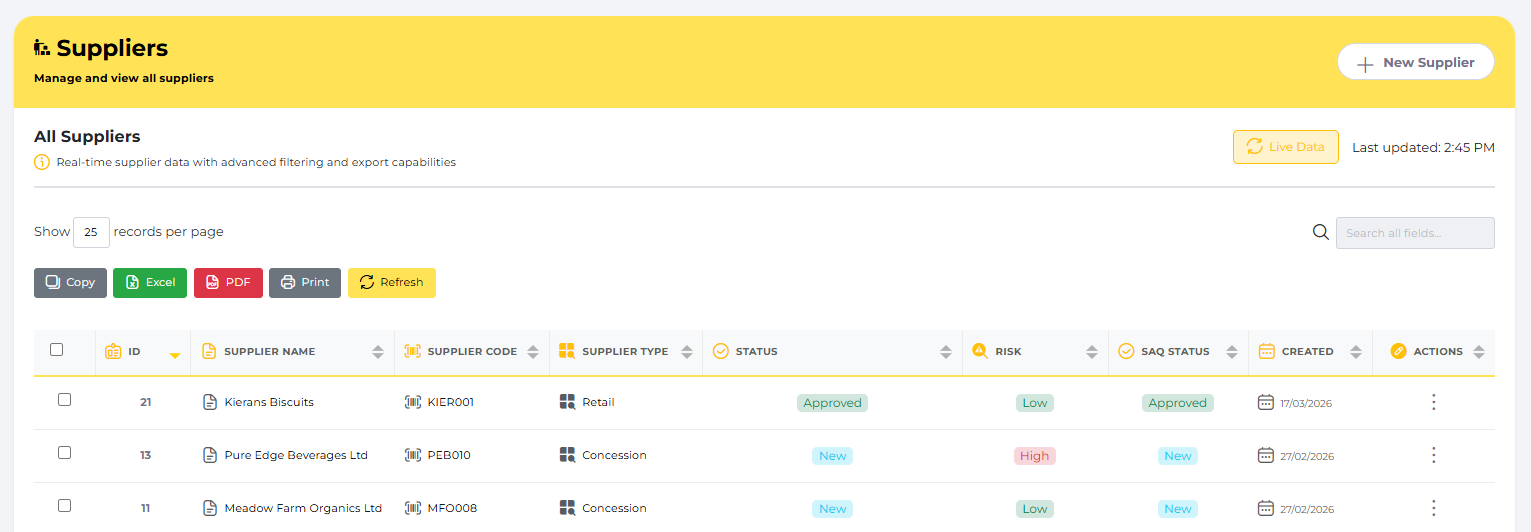
Task: Click the Actions header pencil icon
Action: pyautogui.click(x=1398, y=351)
